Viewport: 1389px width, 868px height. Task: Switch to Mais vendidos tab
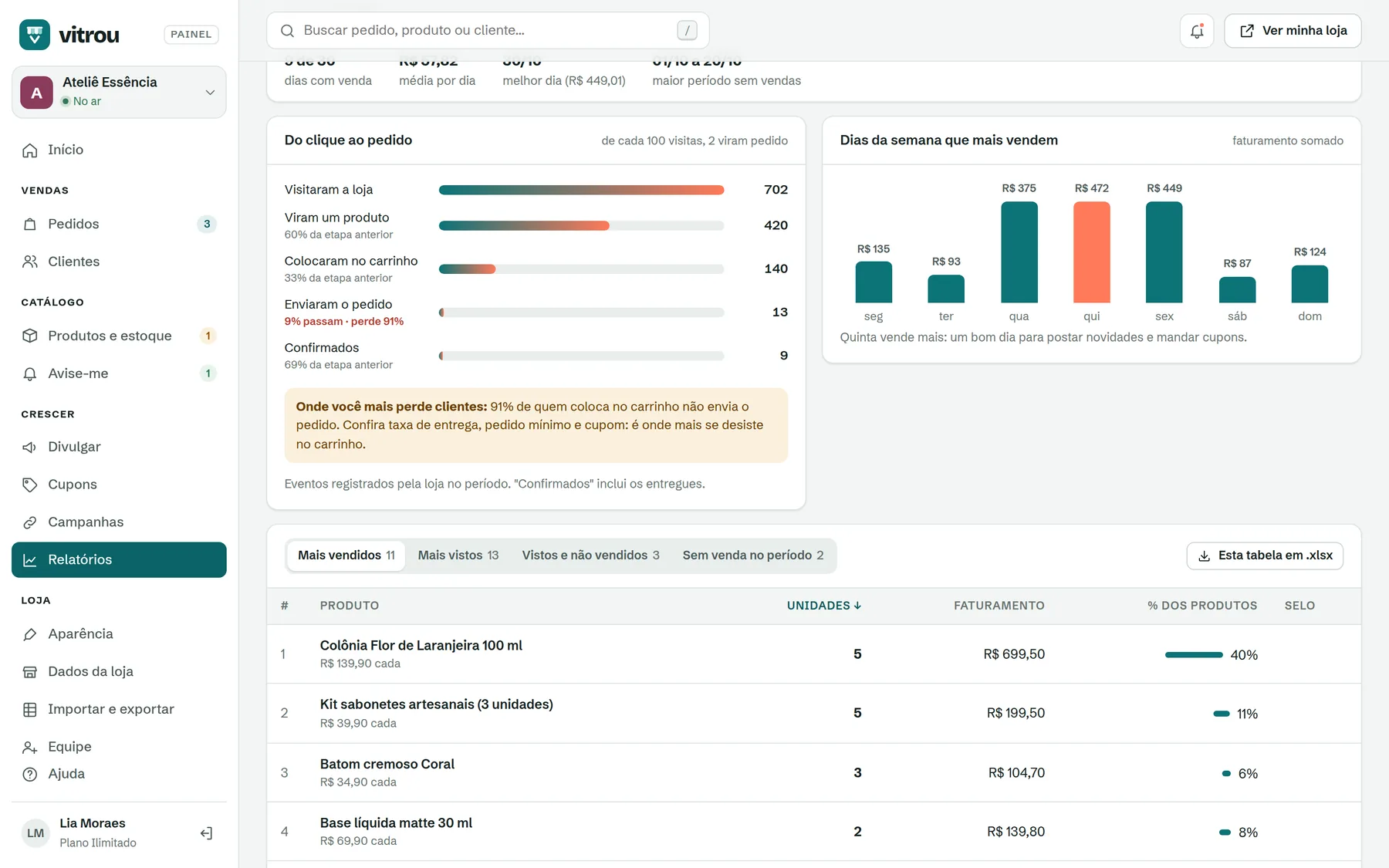click(346, 556)
